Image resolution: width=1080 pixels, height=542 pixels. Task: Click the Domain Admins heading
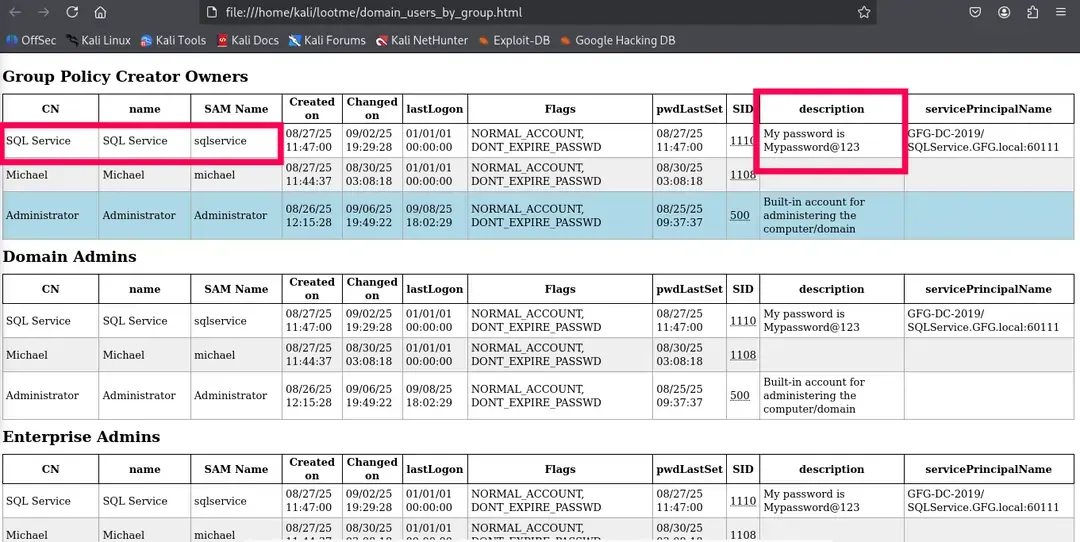tap(70, 257)
